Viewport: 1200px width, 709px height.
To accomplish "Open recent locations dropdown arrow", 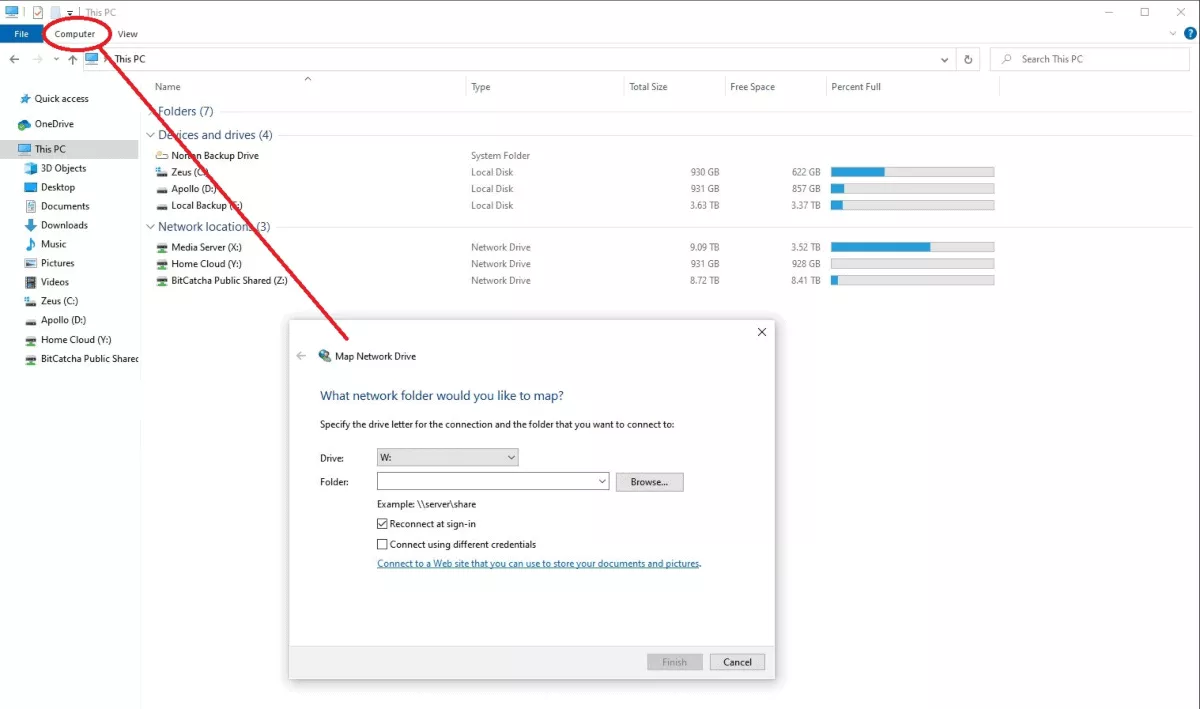I will (56, 60).
